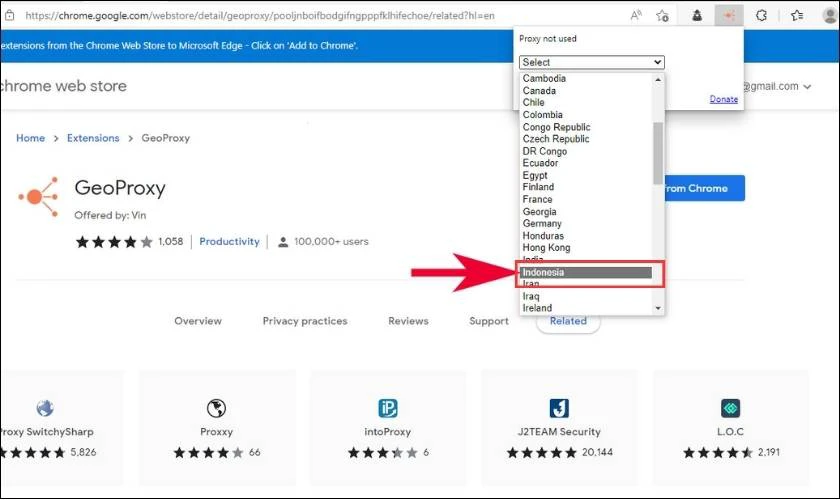
Task: Click the chrome web store heading
Action: tap(63, 86)
